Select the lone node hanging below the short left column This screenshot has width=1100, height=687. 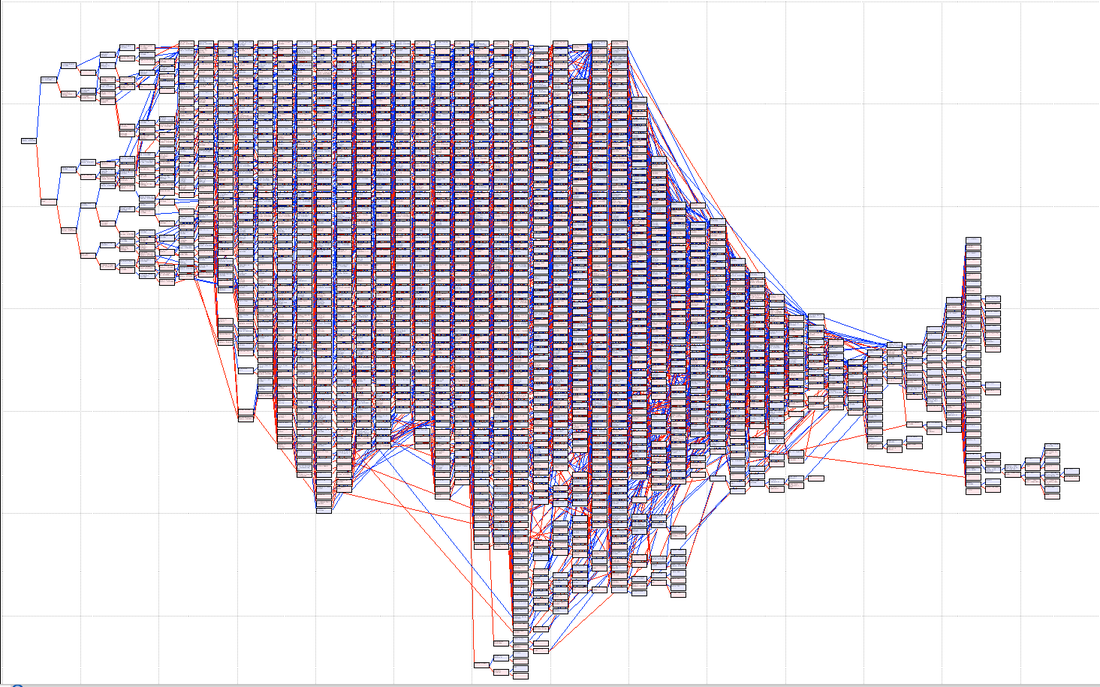pos(246,370)
